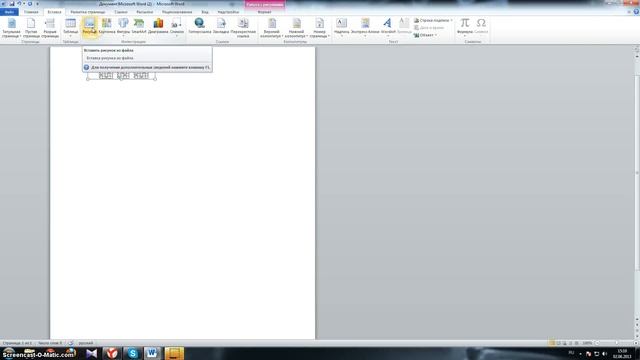Click the Word icon in the taskbar

pos(152,353)
